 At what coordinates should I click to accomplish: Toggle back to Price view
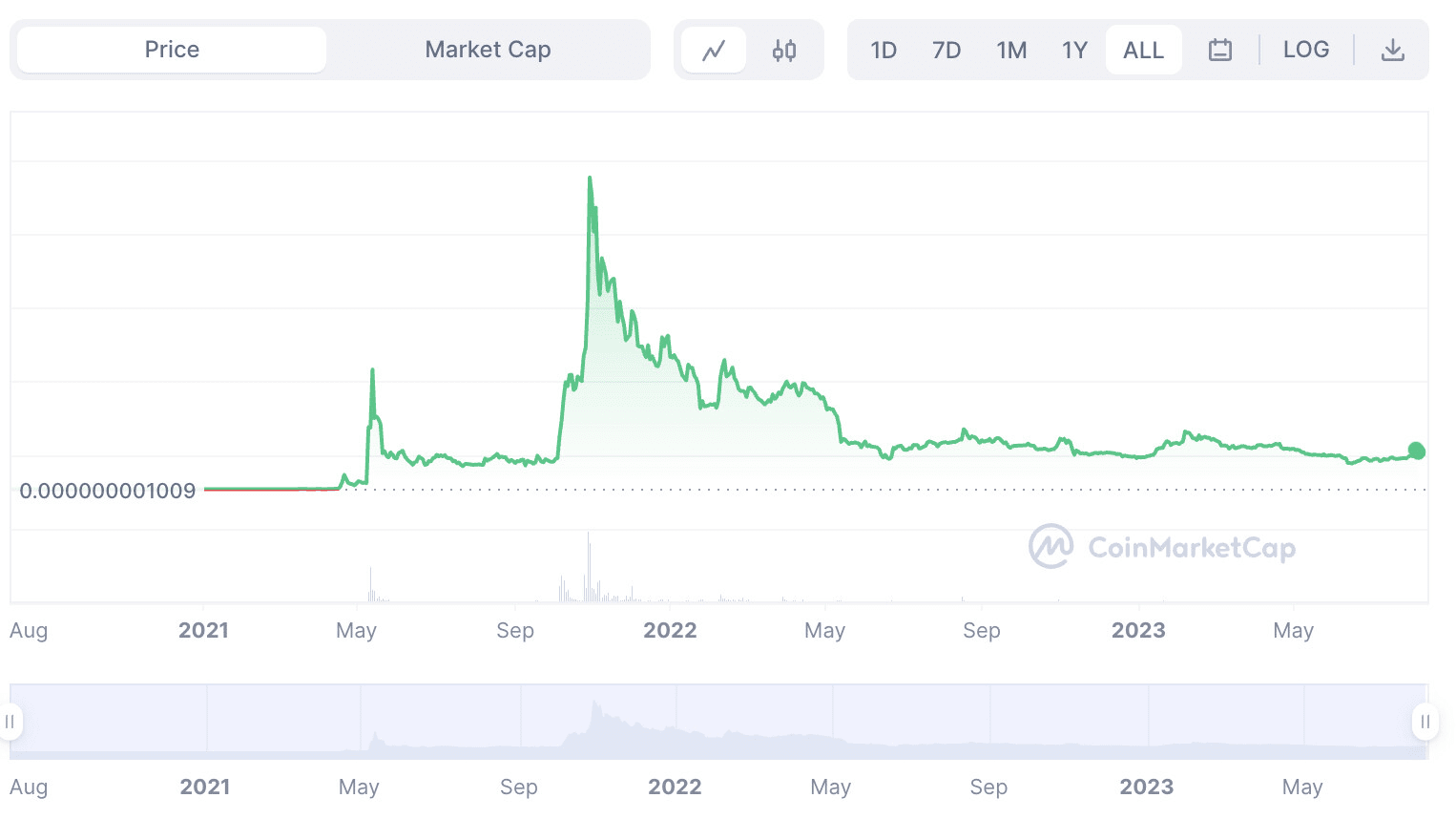[172, 49]
